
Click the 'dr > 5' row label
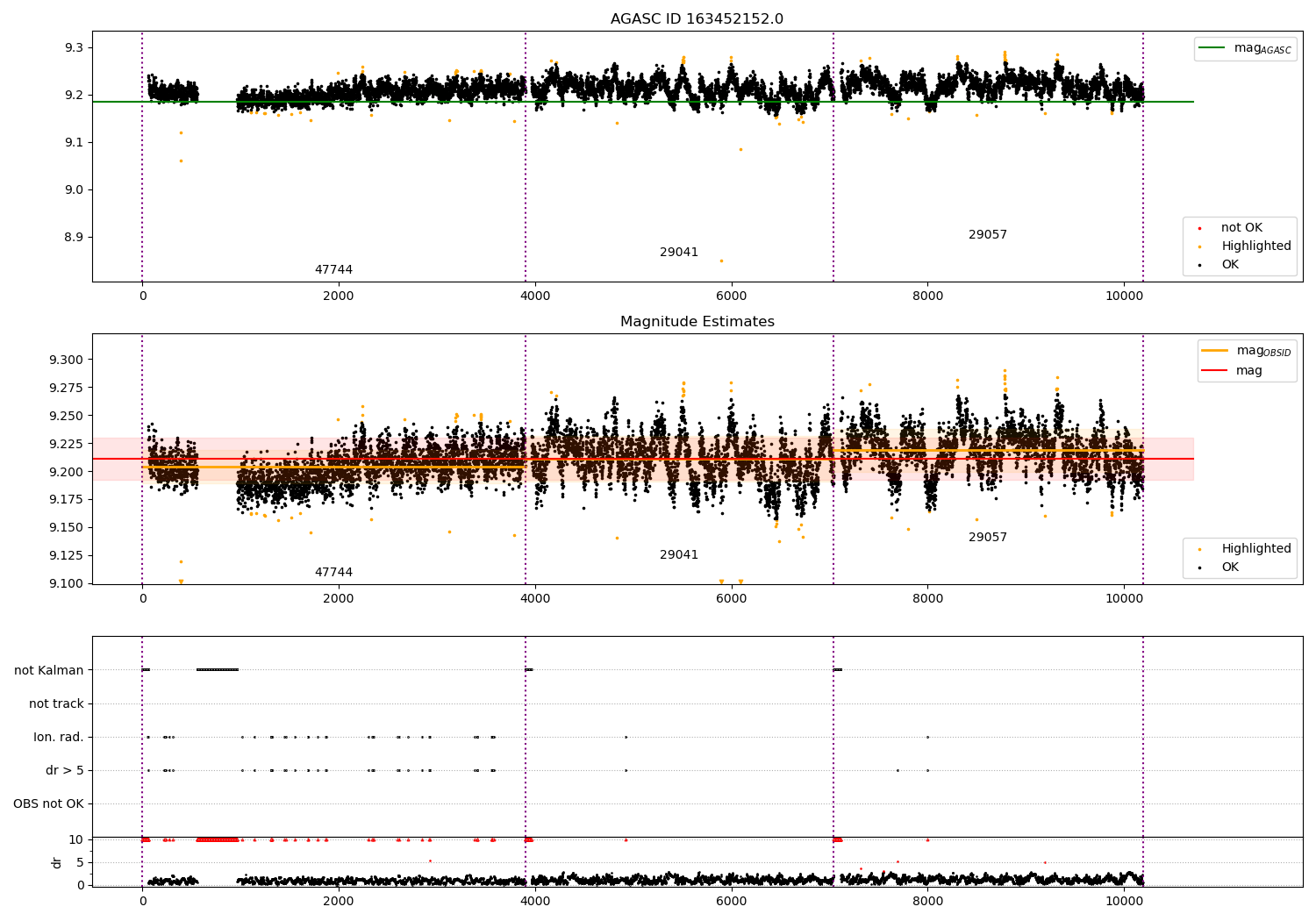65,770
